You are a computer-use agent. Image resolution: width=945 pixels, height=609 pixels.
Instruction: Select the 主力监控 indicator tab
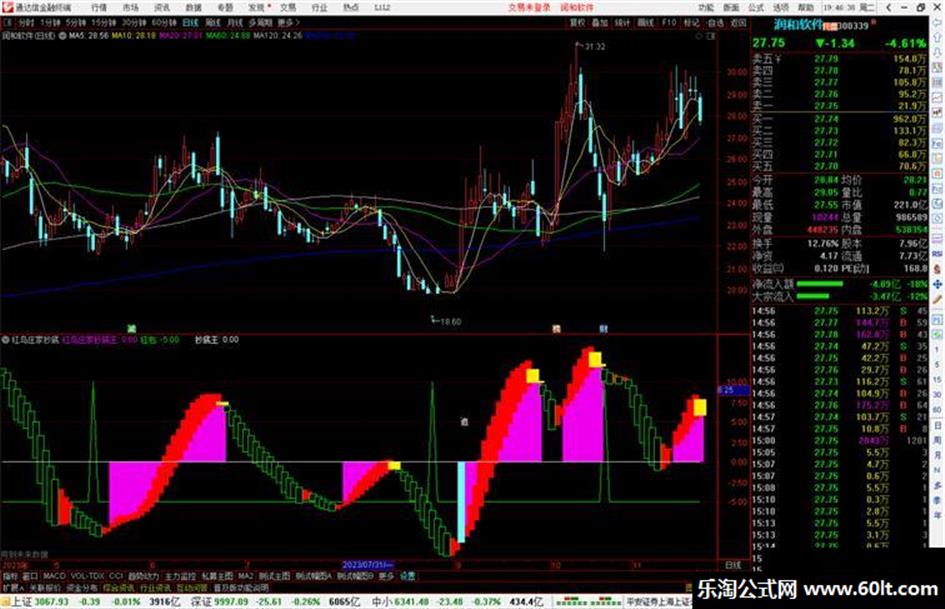[x=180, y=576]
